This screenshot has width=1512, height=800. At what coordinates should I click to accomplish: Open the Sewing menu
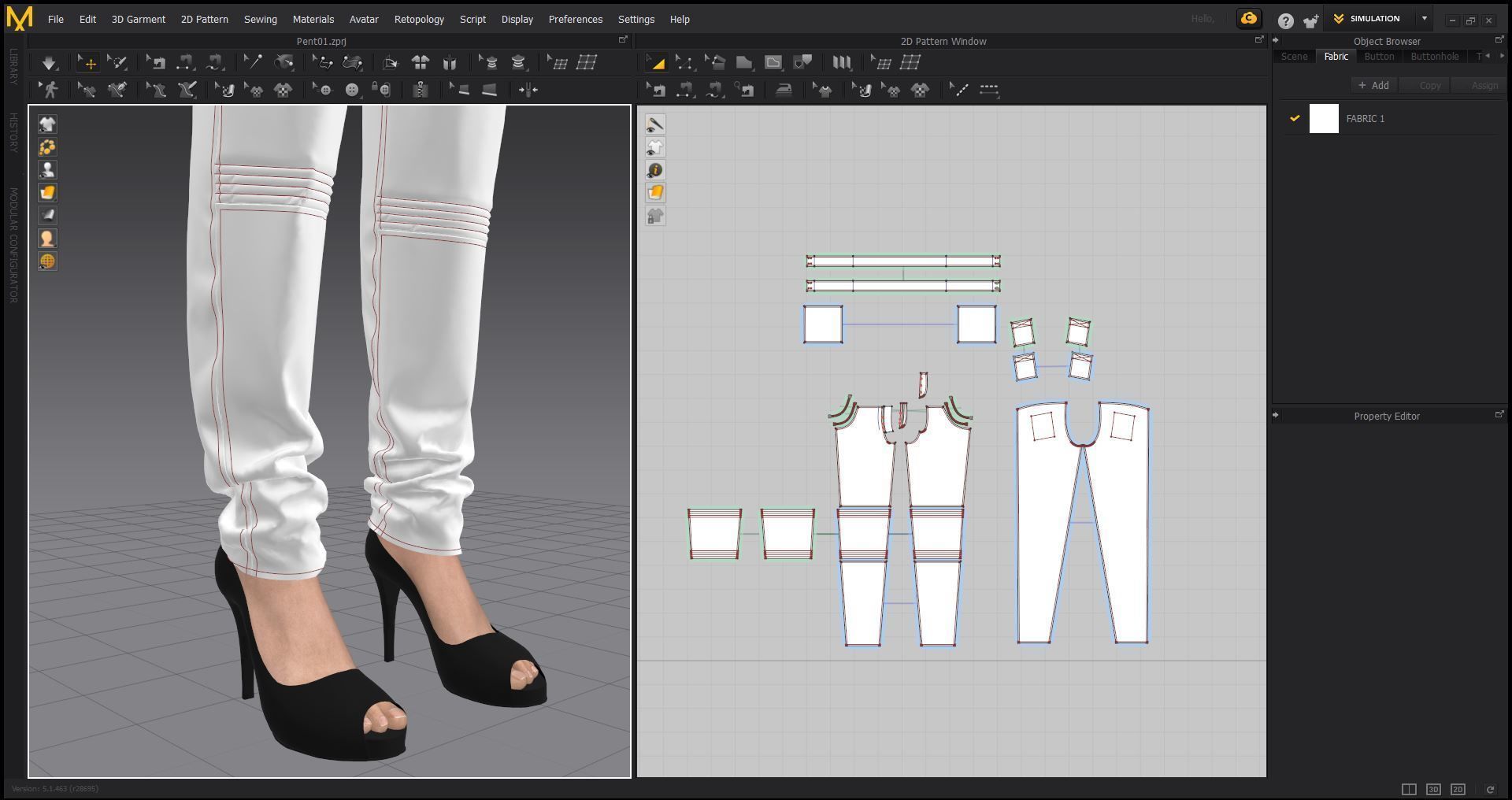pos(260,19)
